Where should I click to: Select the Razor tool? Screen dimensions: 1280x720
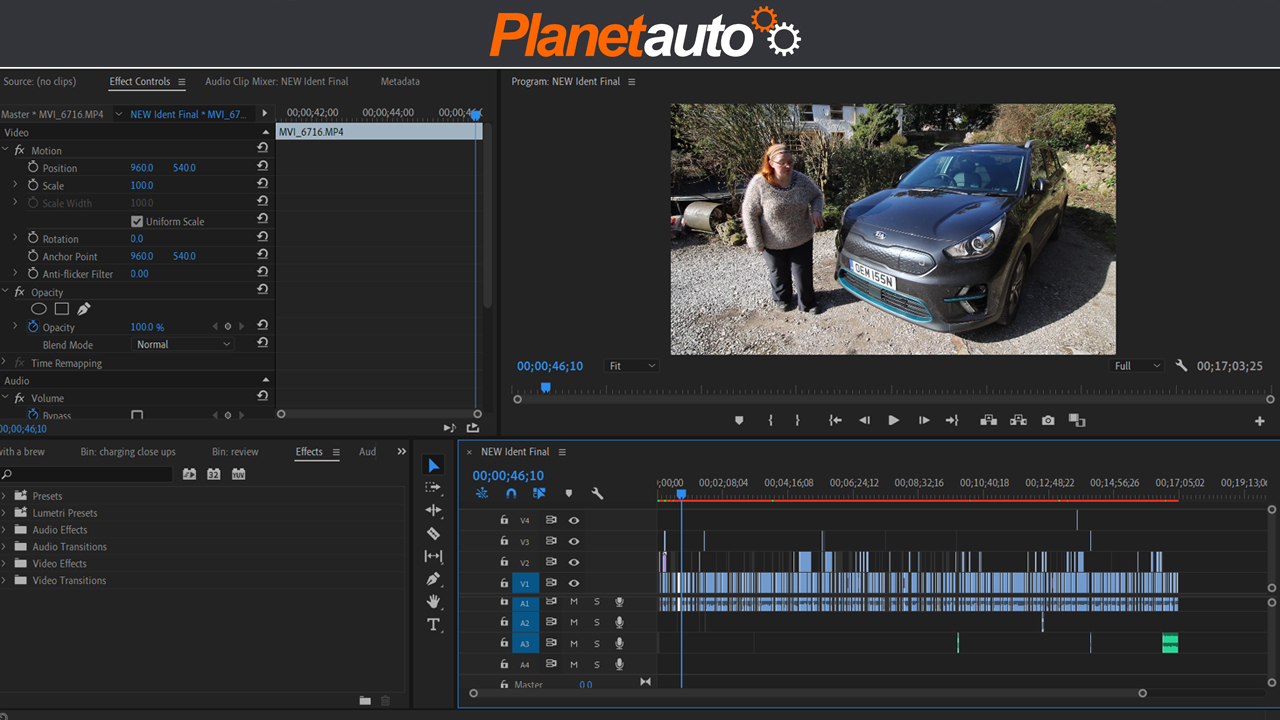433,534
